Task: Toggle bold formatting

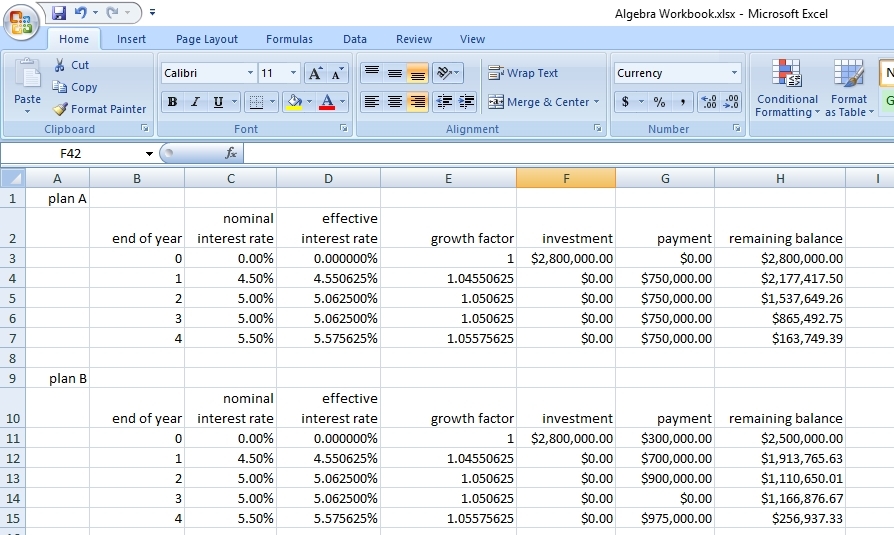Action: [x=172, y=102]
